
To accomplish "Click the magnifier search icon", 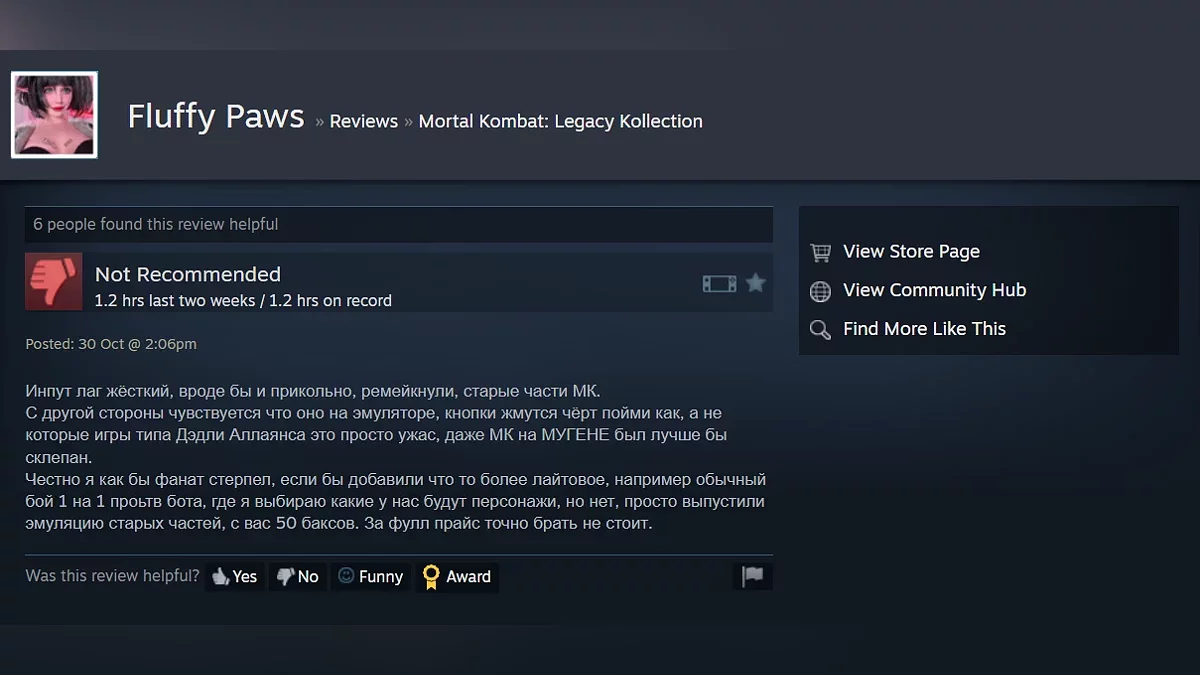I will [820, 329].
